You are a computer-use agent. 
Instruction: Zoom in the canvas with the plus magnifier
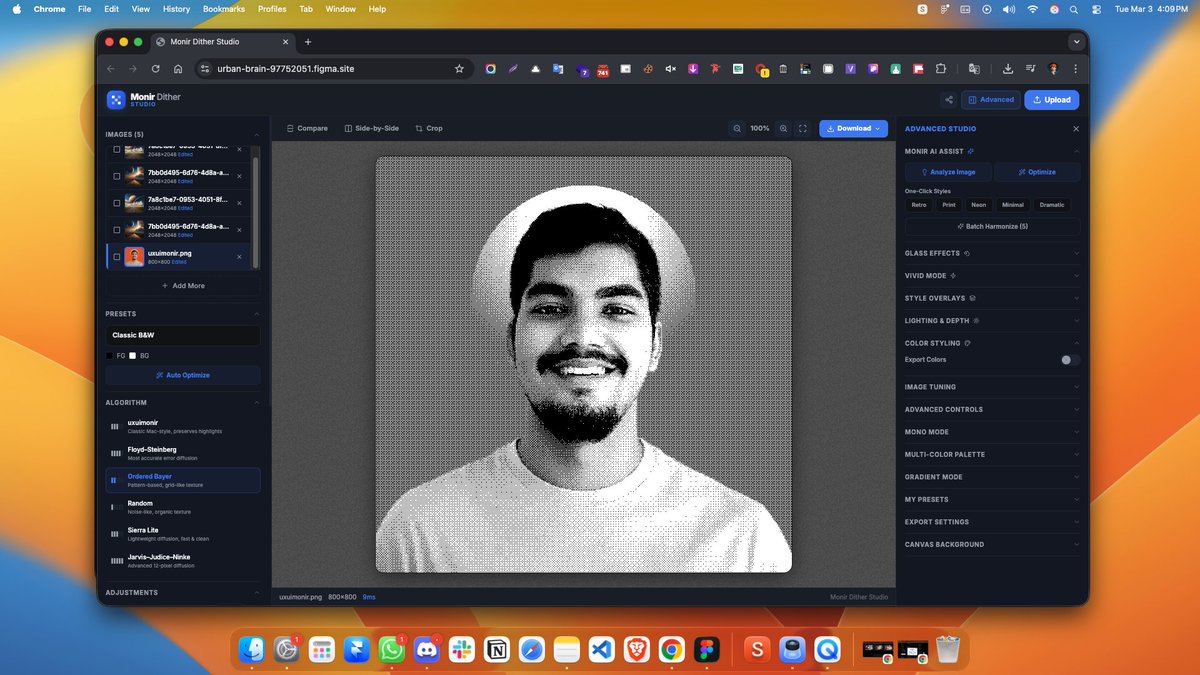pyautogui.click(x=783, y=128)
